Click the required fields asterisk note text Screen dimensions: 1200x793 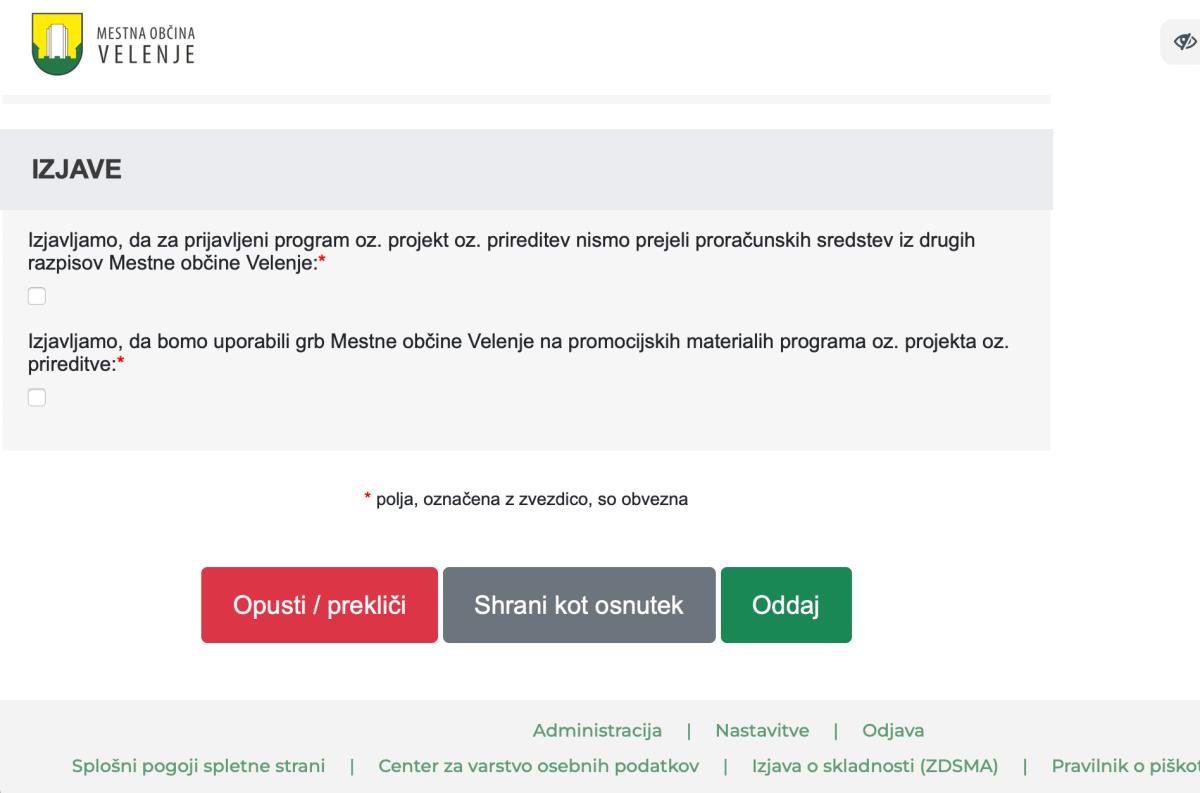point(526,499)
